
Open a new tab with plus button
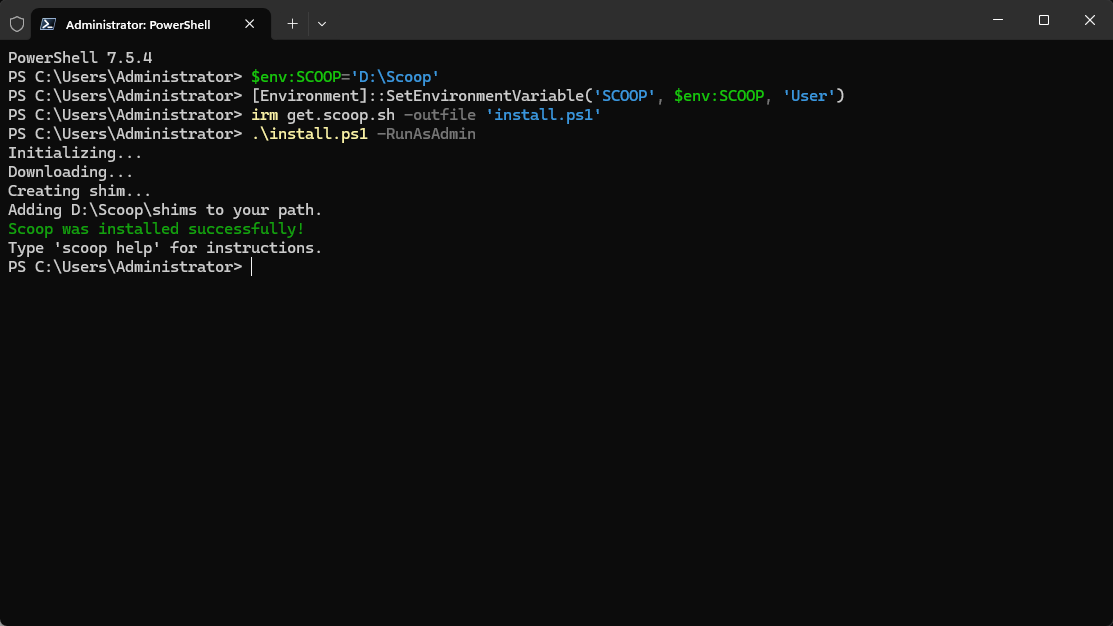tap(292, 23)
